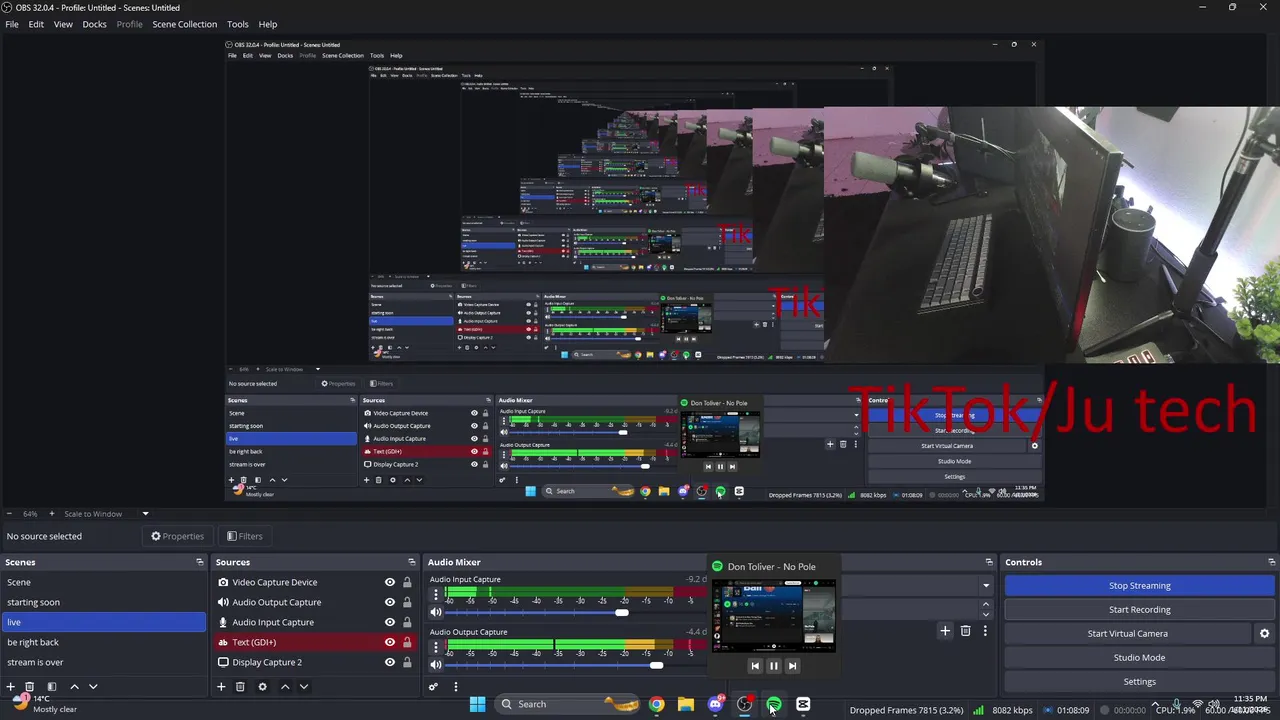Open the Audio Output Capture three-dot menu
1280x720 pixels.
pos(435,647)
